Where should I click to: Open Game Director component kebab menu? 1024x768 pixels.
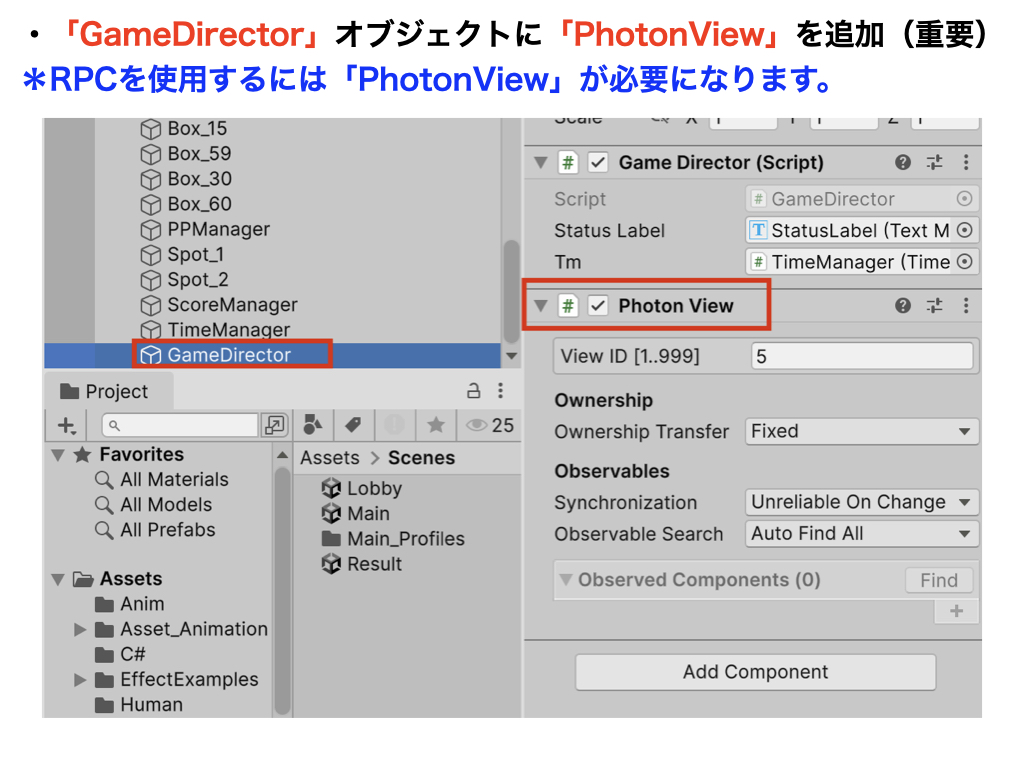966,163
